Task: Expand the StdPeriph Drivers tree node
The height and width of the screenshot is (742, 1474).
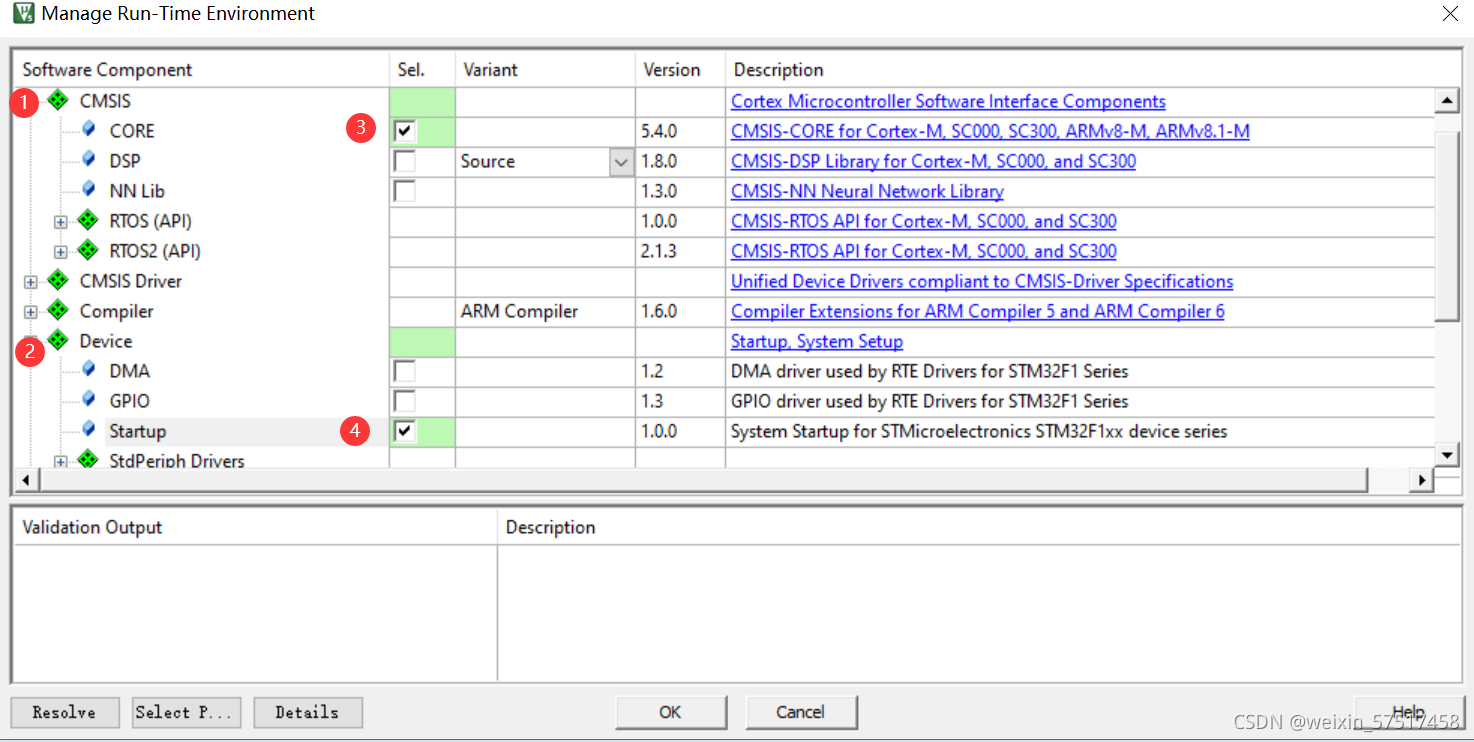Action: tap(61, 462)
